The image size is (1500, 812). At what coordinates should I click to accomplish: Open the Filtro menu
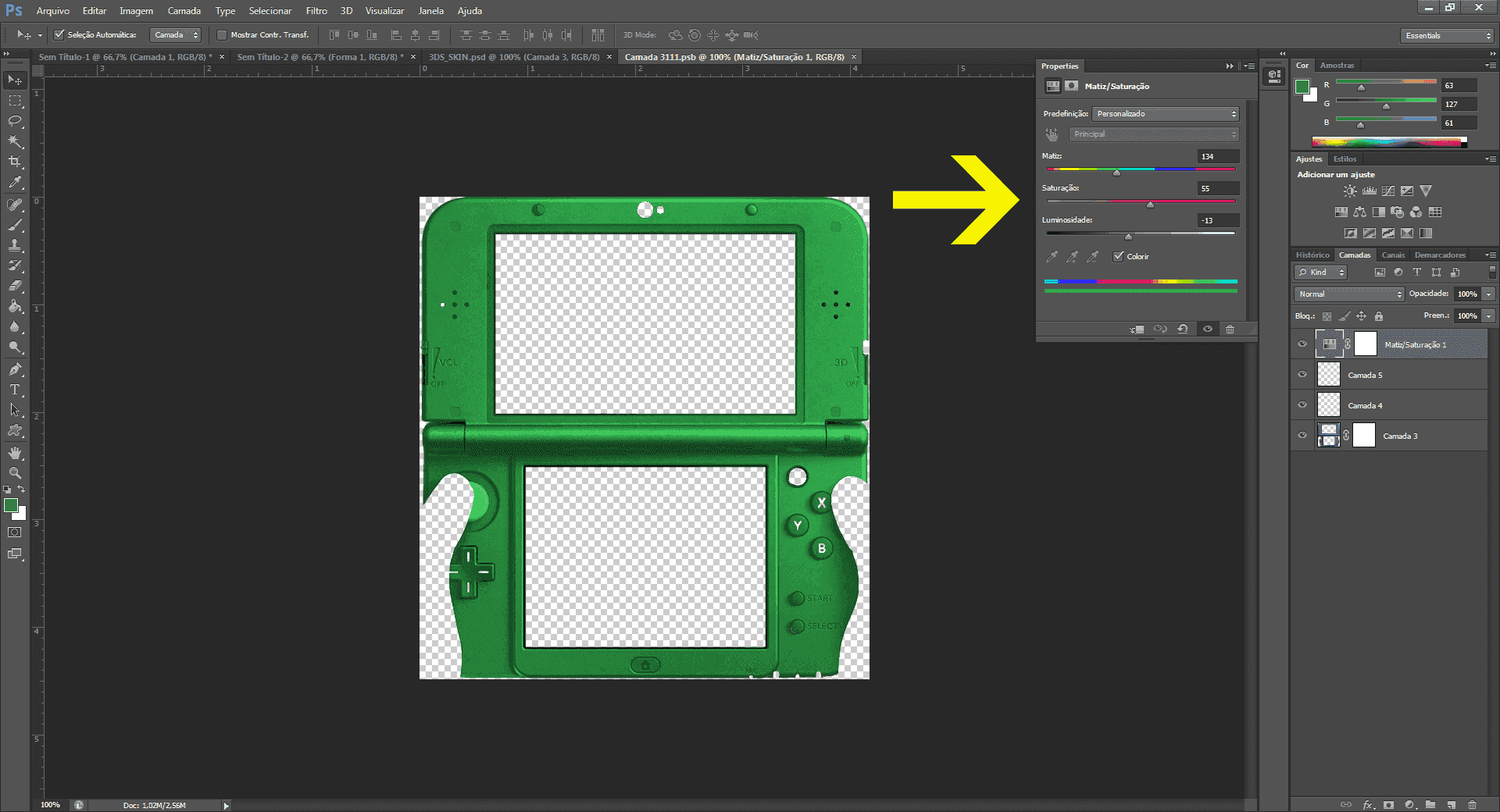tap(316, 11)
